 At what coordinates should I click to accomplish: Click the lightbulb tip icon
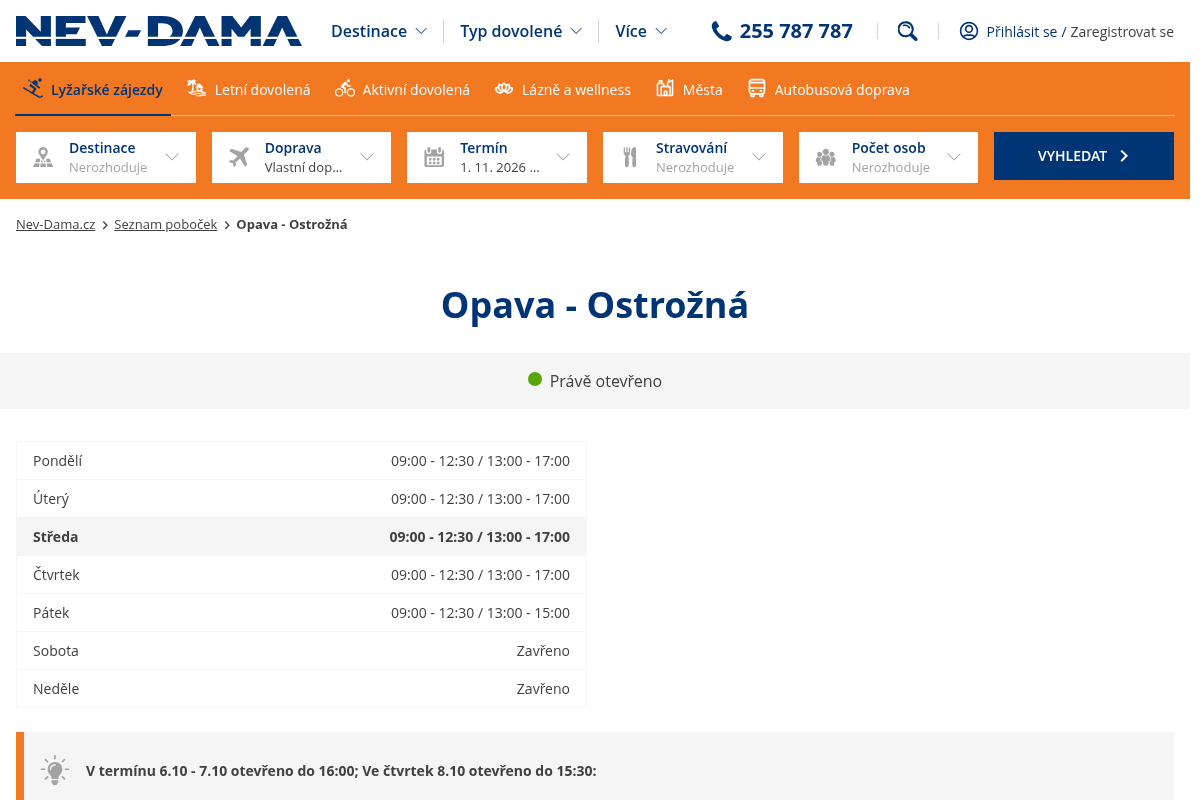[x=55, y=770]
